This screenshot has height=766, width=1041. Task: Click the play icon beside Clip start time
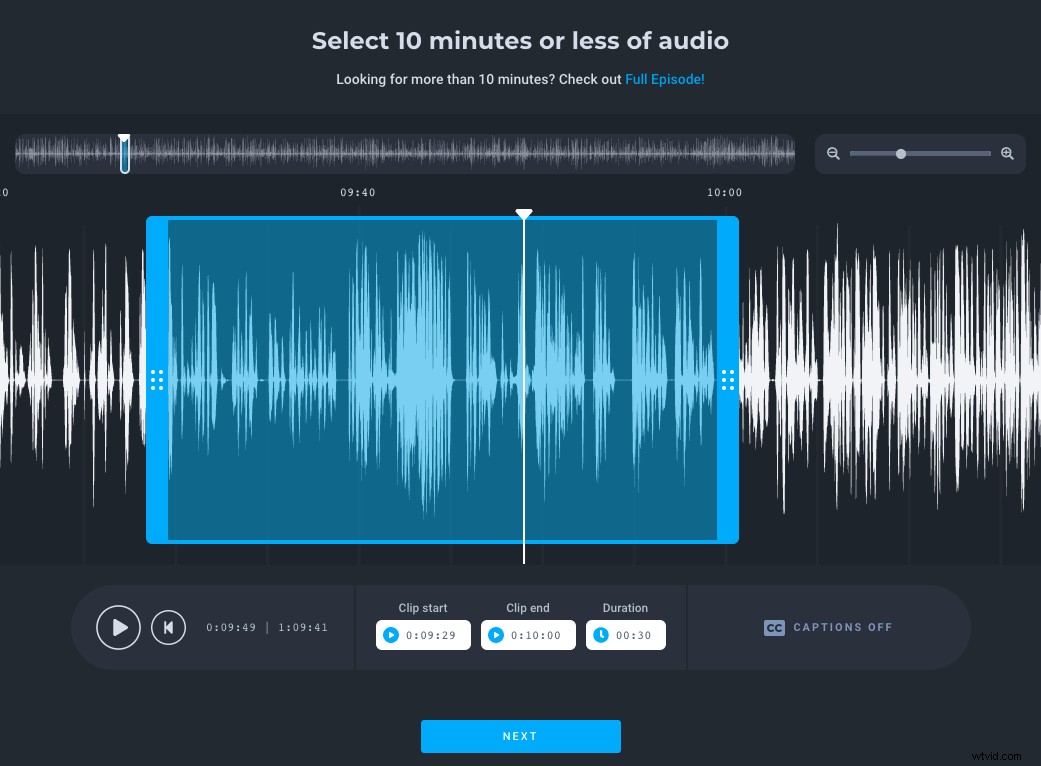(391, 635)
